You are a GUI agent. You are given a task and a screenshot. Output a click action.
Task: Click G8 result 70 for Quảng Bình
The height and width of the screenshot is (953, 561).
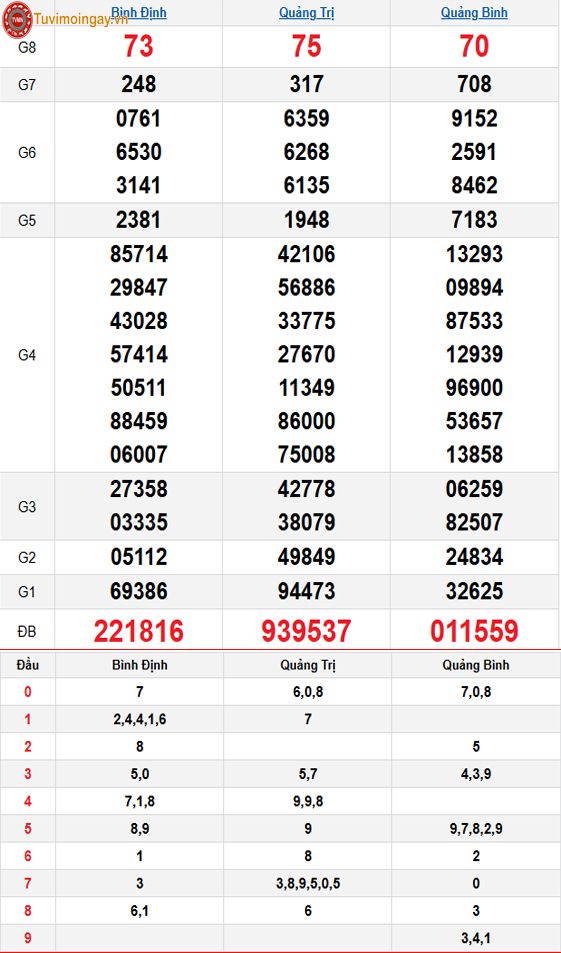click(474, 47)
